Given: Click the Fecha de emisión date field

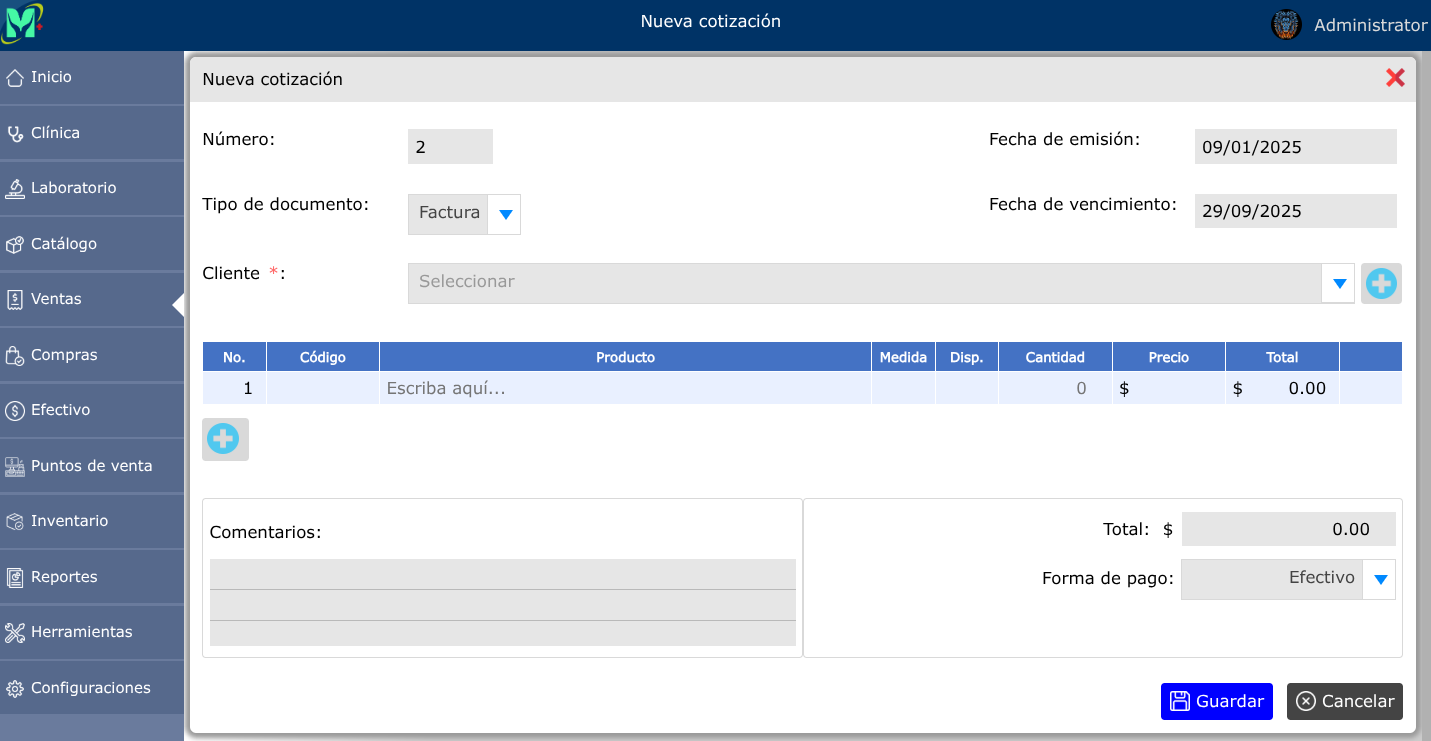Looking at the screenshot, I should point(1295,147).
